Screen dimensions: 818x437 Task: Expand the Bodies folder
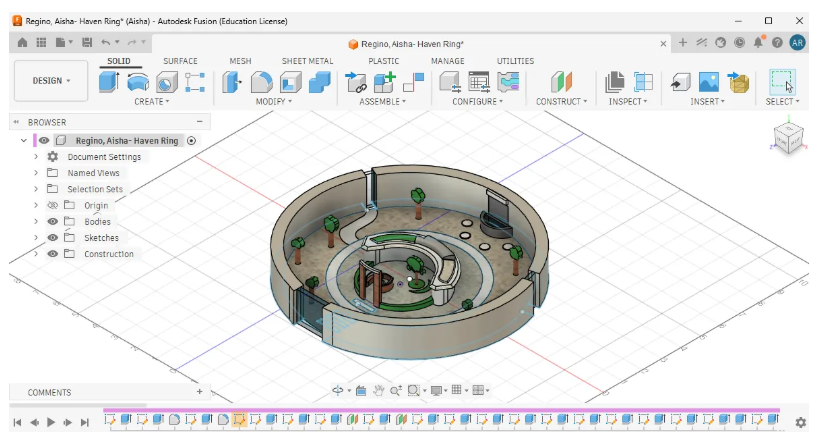tap(36, 221)
